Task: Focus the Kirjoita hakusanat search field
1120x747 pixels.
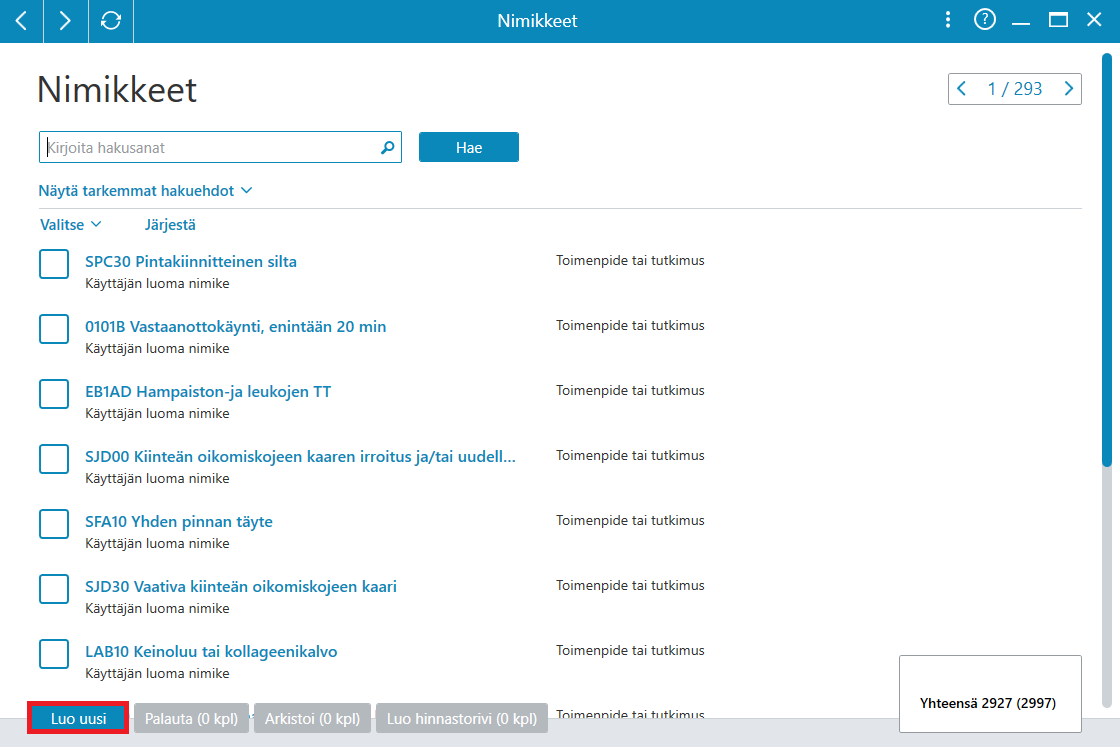Action: coord(220,147)
